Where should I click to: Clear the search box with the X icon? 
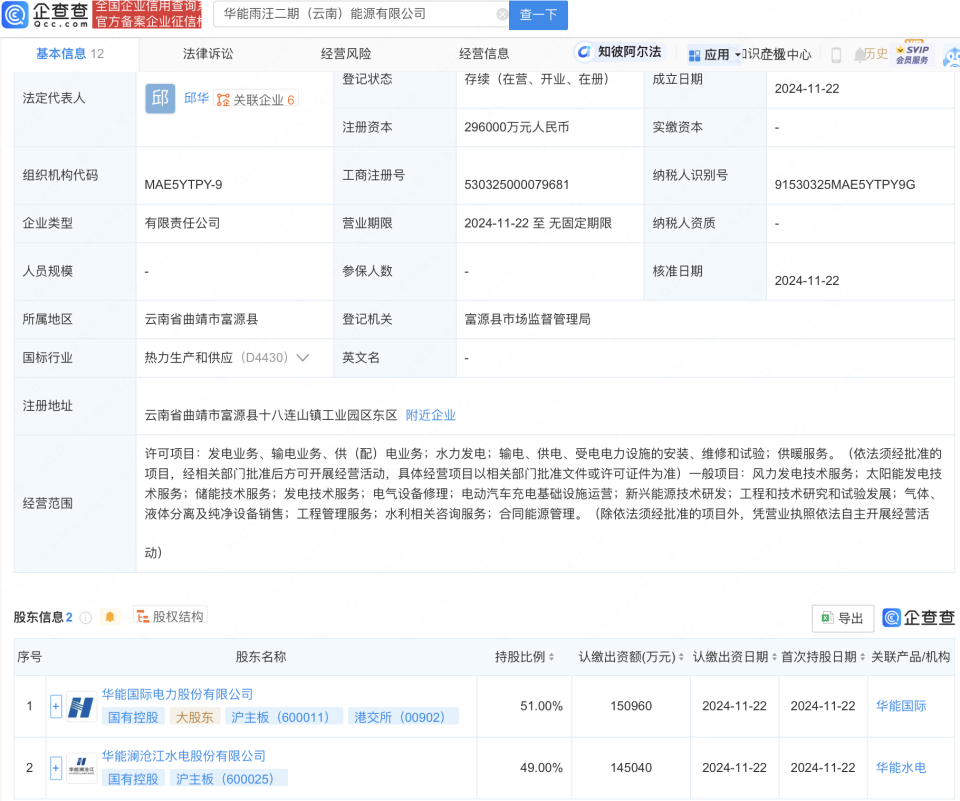(502, 15)
